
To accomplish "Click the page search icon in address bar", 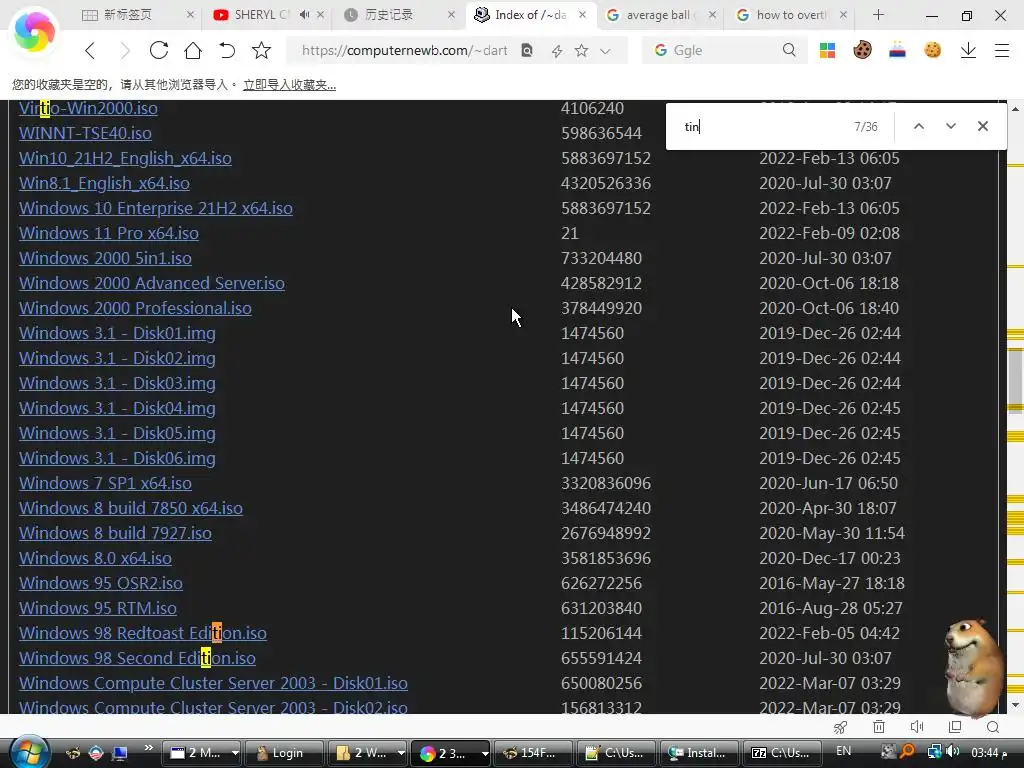I will [526, 50].
